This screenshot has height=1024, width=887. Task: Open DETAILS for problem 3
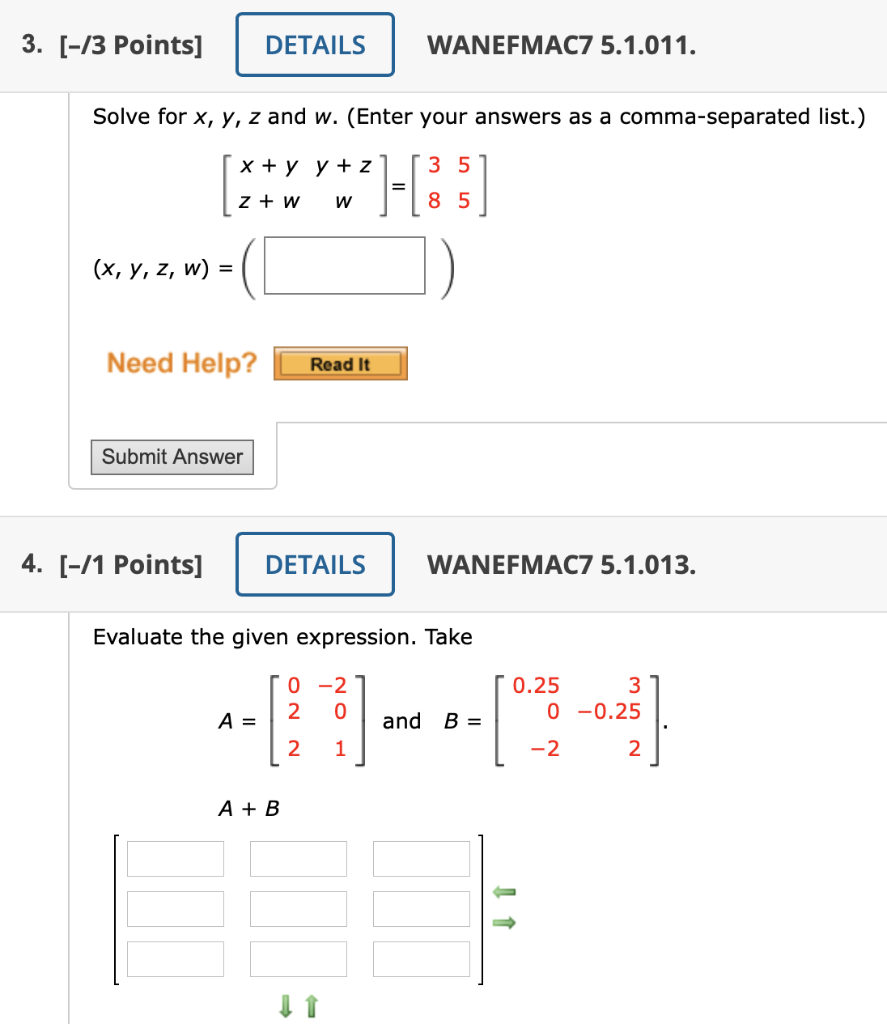click(314, 44)
